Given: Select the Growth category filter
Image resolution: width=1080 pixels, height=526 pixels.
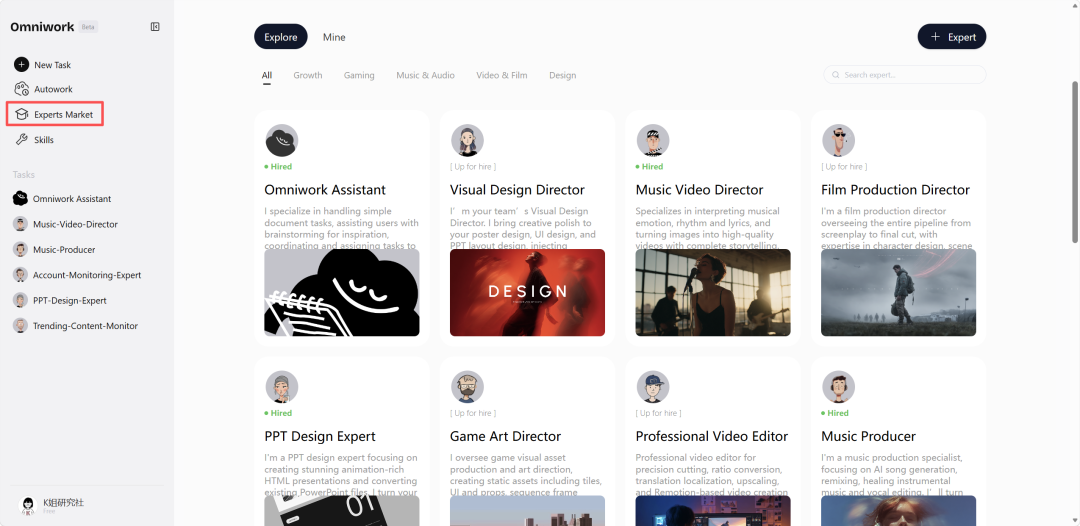Looking at the screenshot, I should 308,75.
